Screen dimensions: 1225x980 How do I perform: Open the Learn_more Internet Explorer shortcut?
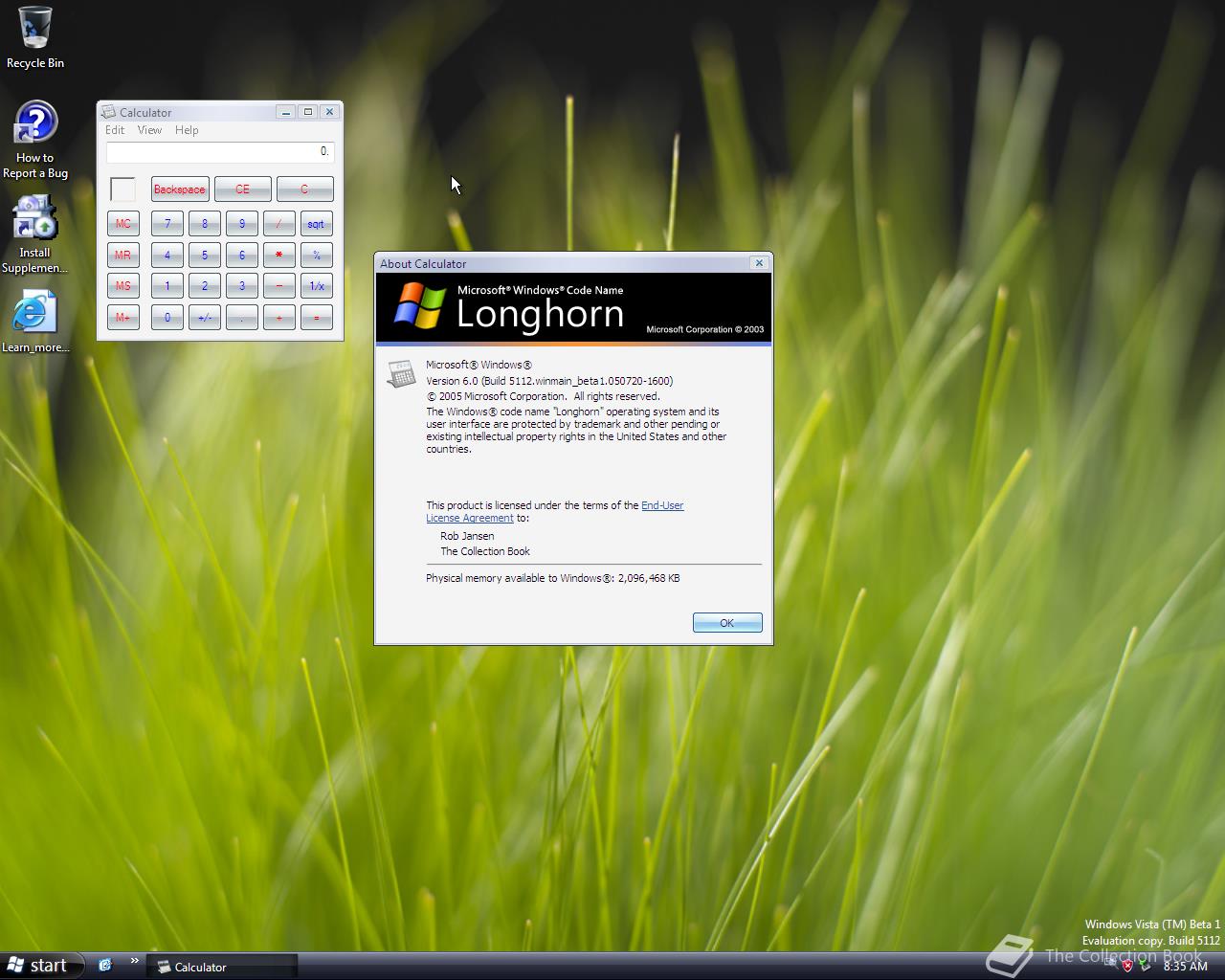35,322
